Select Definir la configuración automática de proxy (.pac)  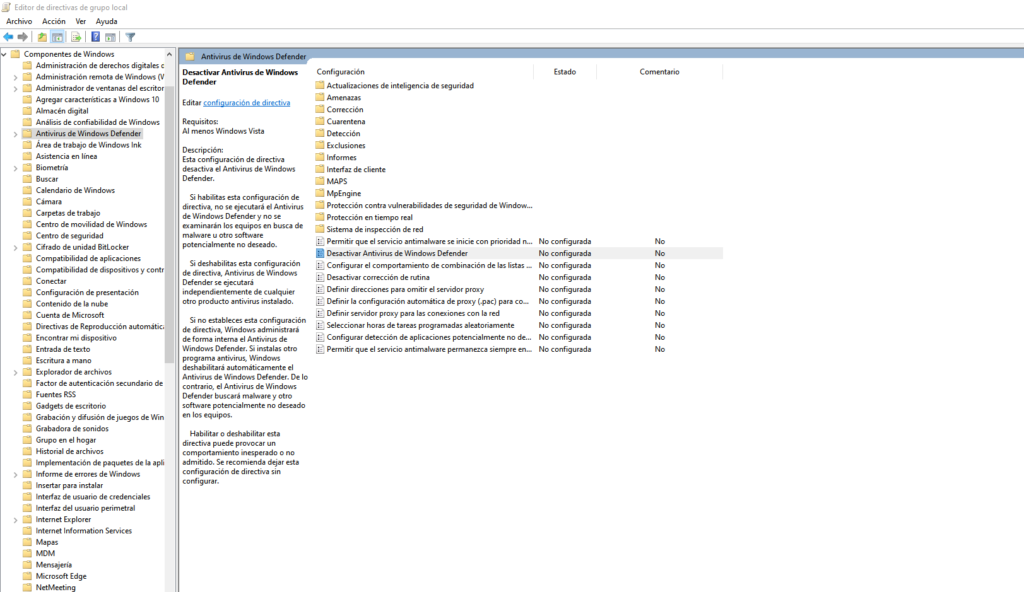point(428,301)
